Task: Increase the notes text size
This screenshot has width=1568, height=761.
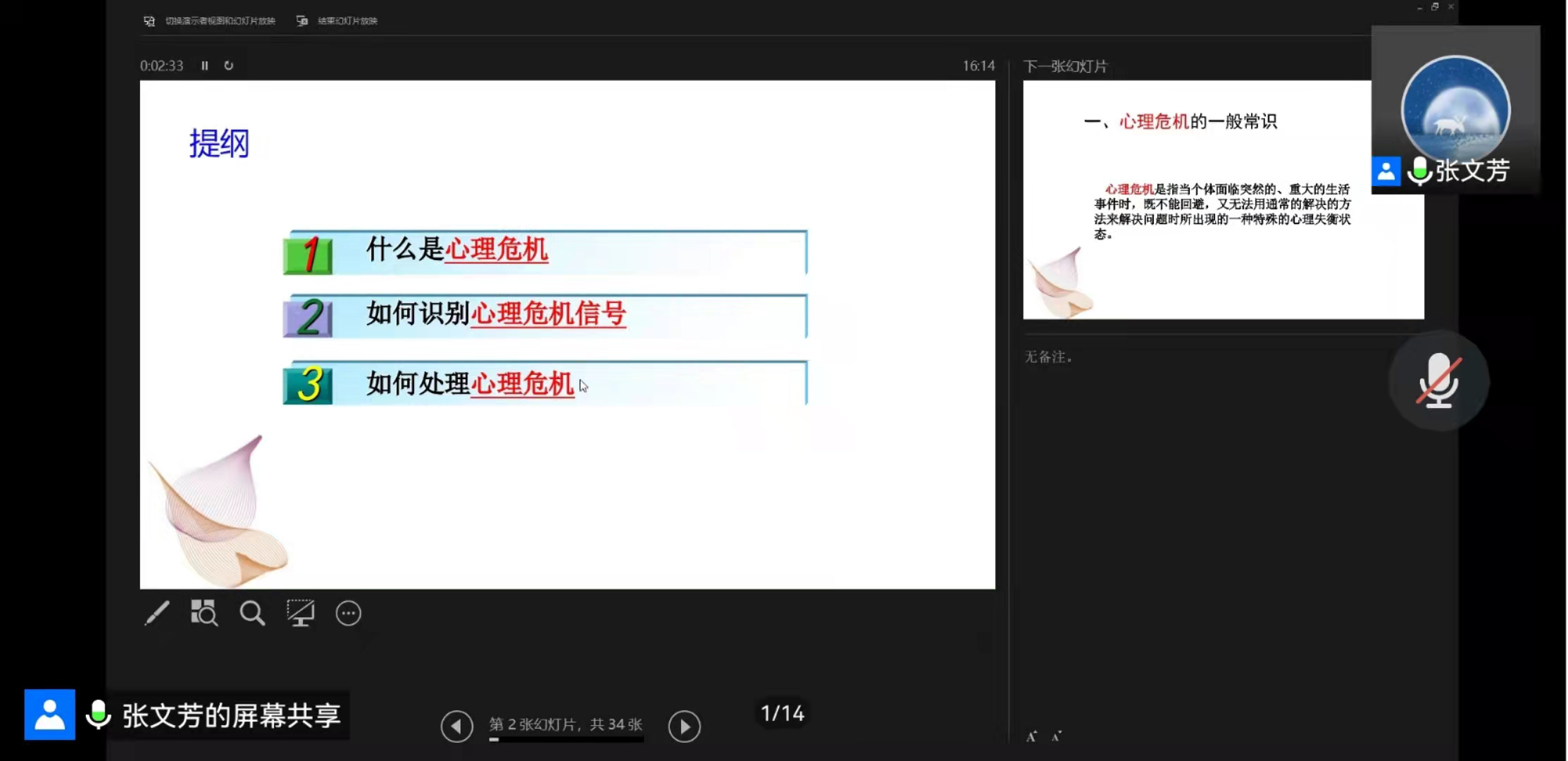Action: click(1032, 736)
